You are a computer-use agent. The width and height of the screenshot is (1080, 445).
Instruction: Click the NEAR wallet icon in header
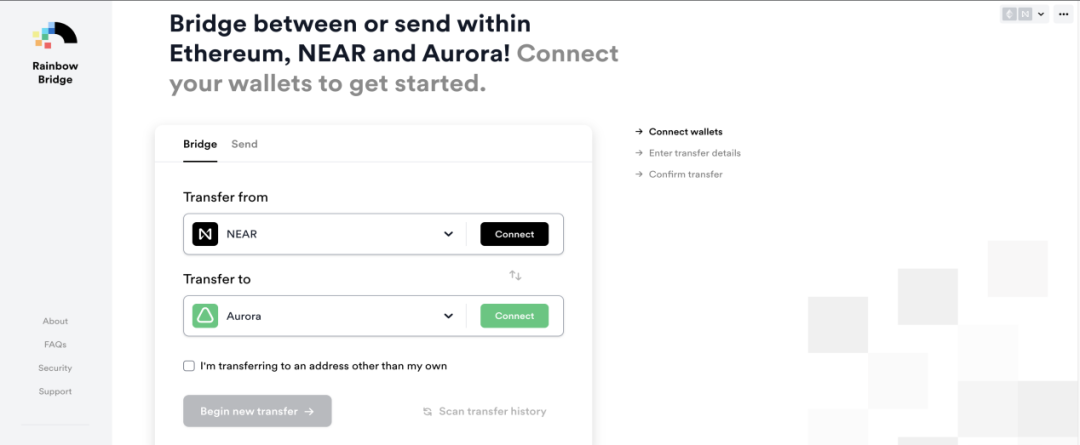click(1024, 14)
